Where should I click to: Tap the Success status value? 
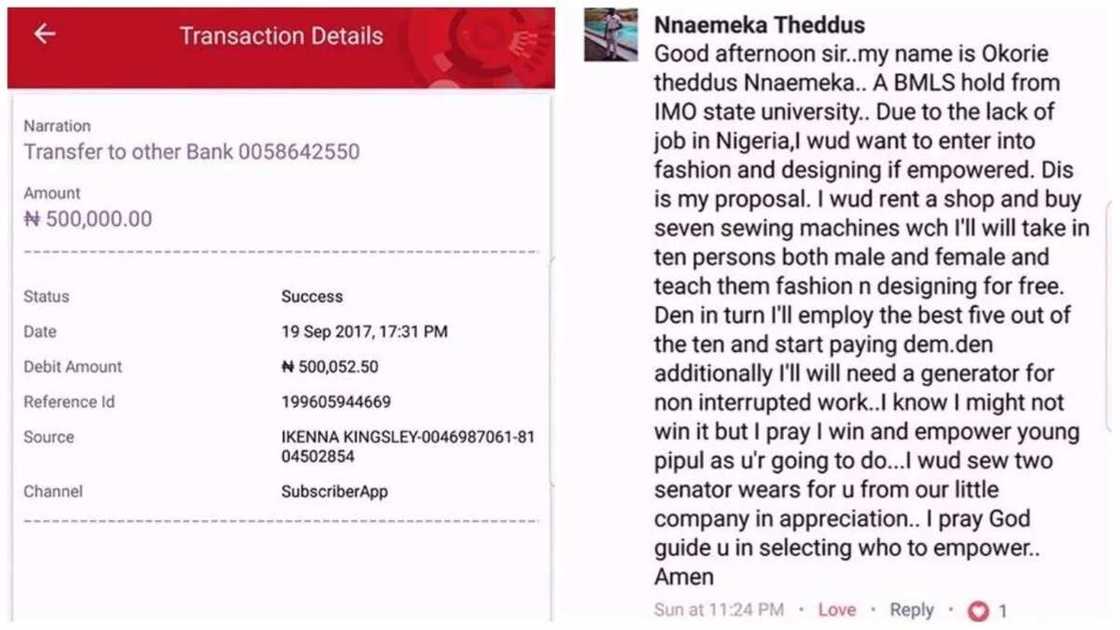click(x=312, y=297)
